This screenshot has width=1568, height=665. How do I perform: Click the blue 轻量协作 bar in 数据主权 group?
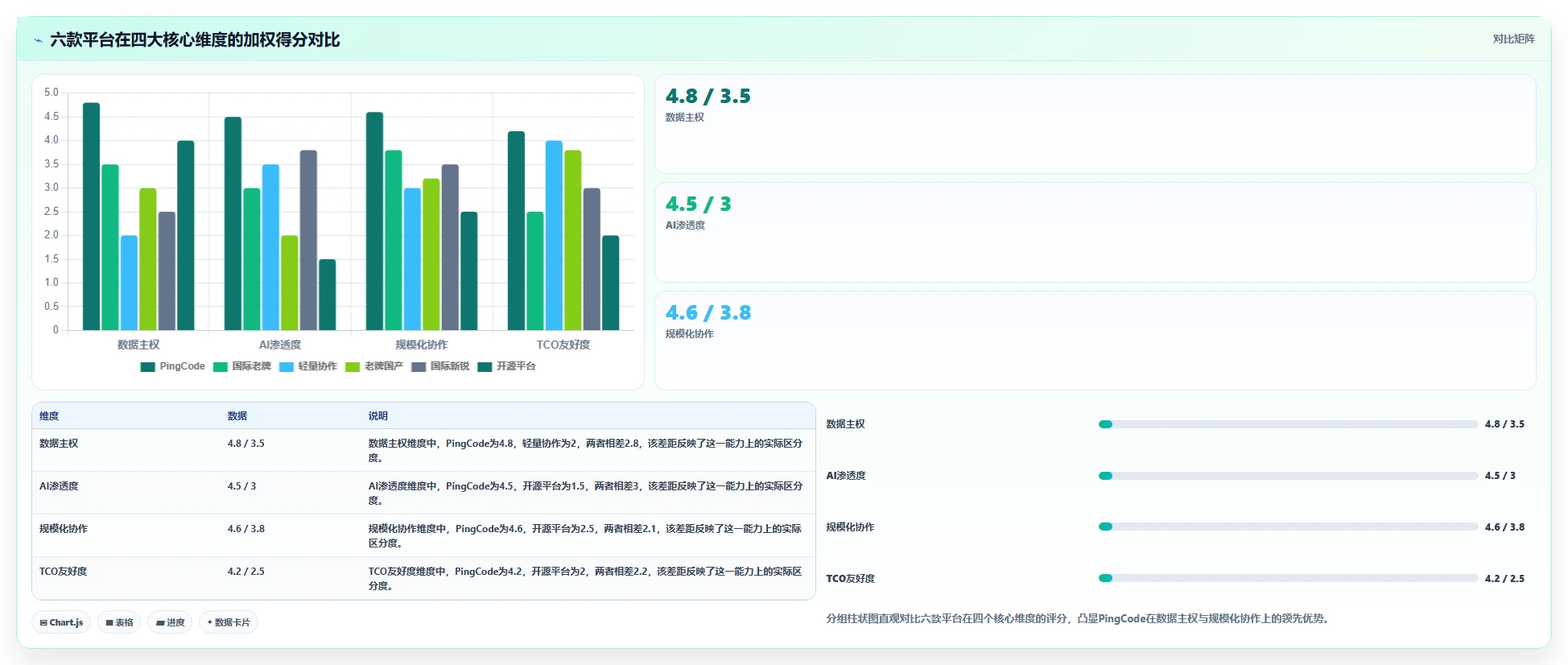(x=129, y=283)
